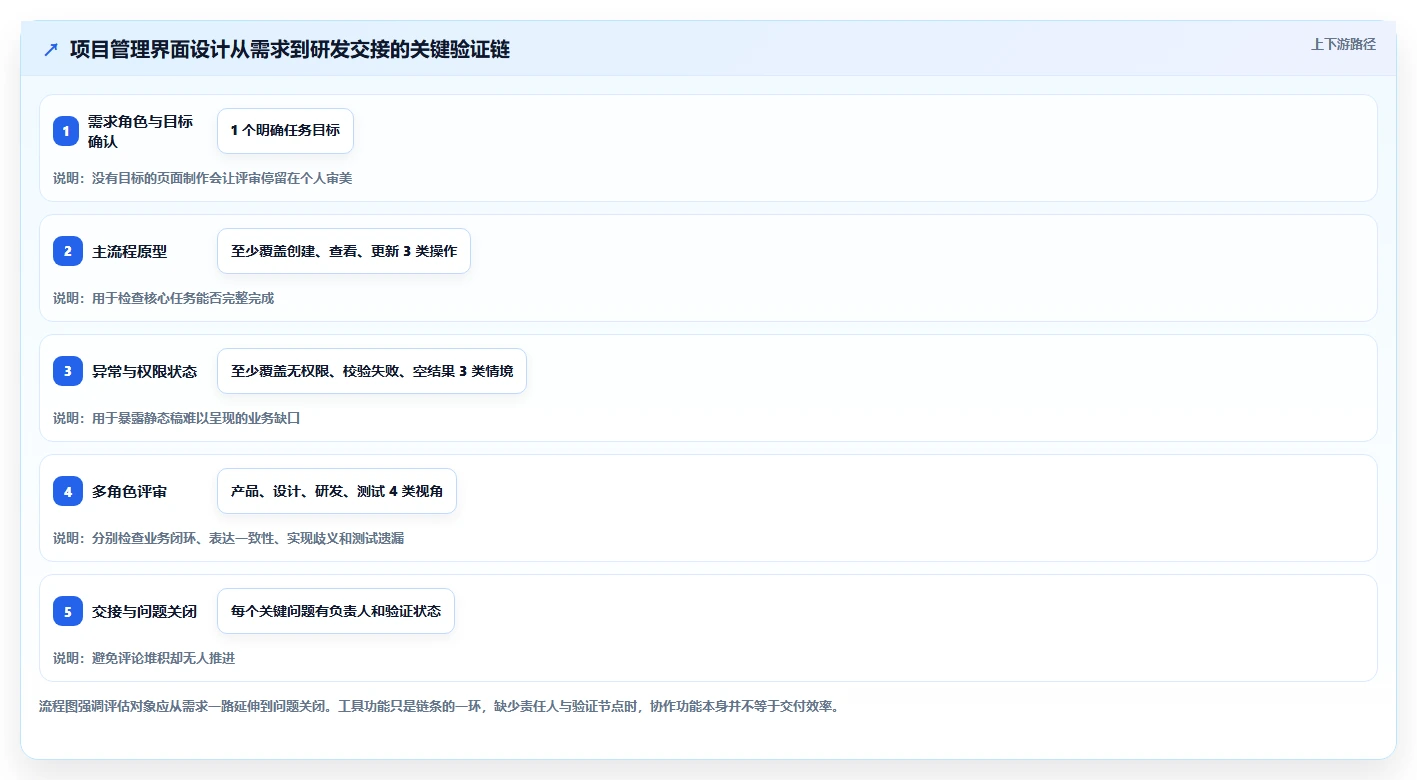Click the note 没有目标的页面制作会让评审停留在个人审美
The height and width of the screenshot is (780, 1417).
coord(202,178)
